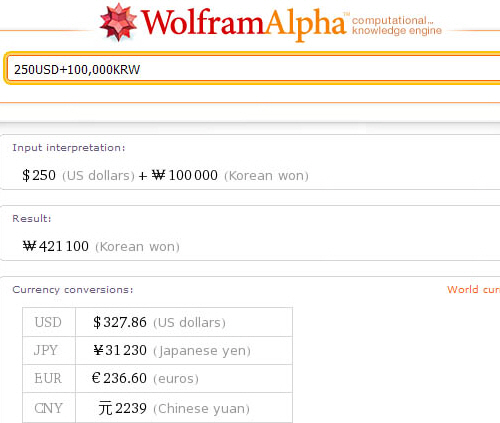Click the ¥31 230 Japanese yen value

coord(172,350)
